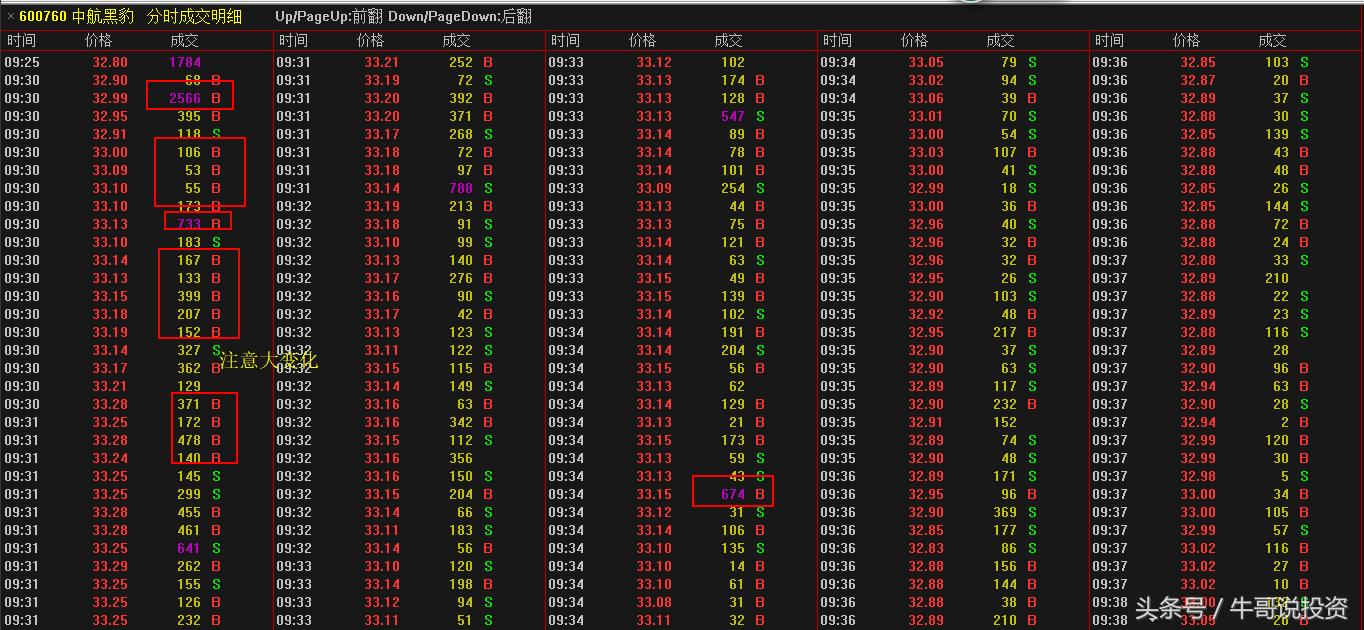This screenshot has width=1364, height=630.
Task: Select the boxed 2566 B trade row
Action: (189, 98)
